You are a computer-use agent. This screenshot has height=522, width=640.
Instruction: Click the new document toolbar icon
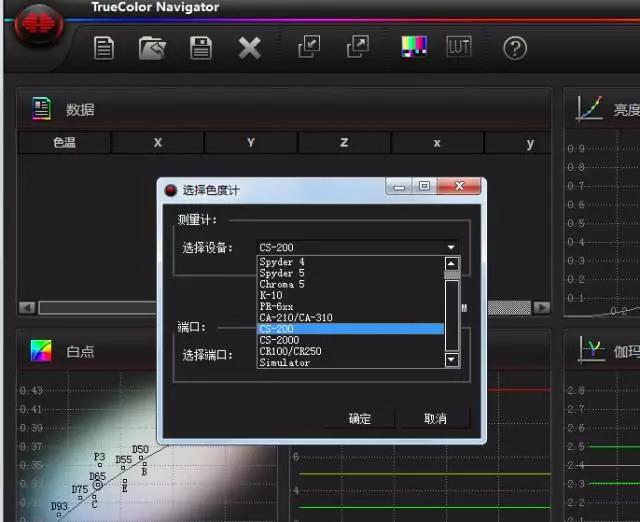point(104,48)
